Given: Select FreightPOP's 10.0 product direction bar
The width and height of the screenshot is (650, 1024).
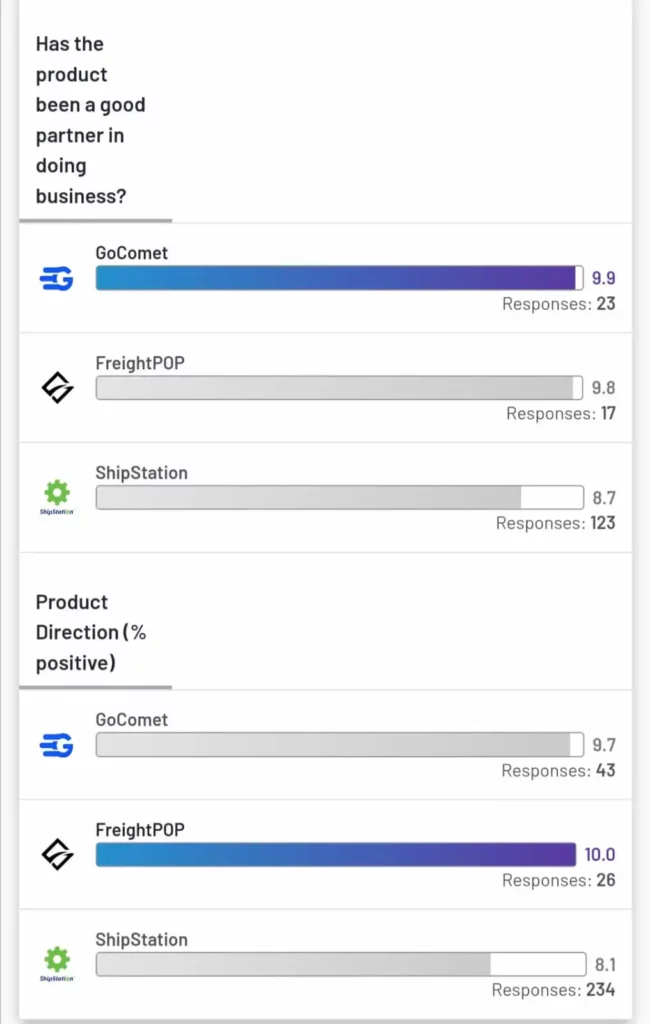Looking at the screenshot, I should tap(336, 854).
